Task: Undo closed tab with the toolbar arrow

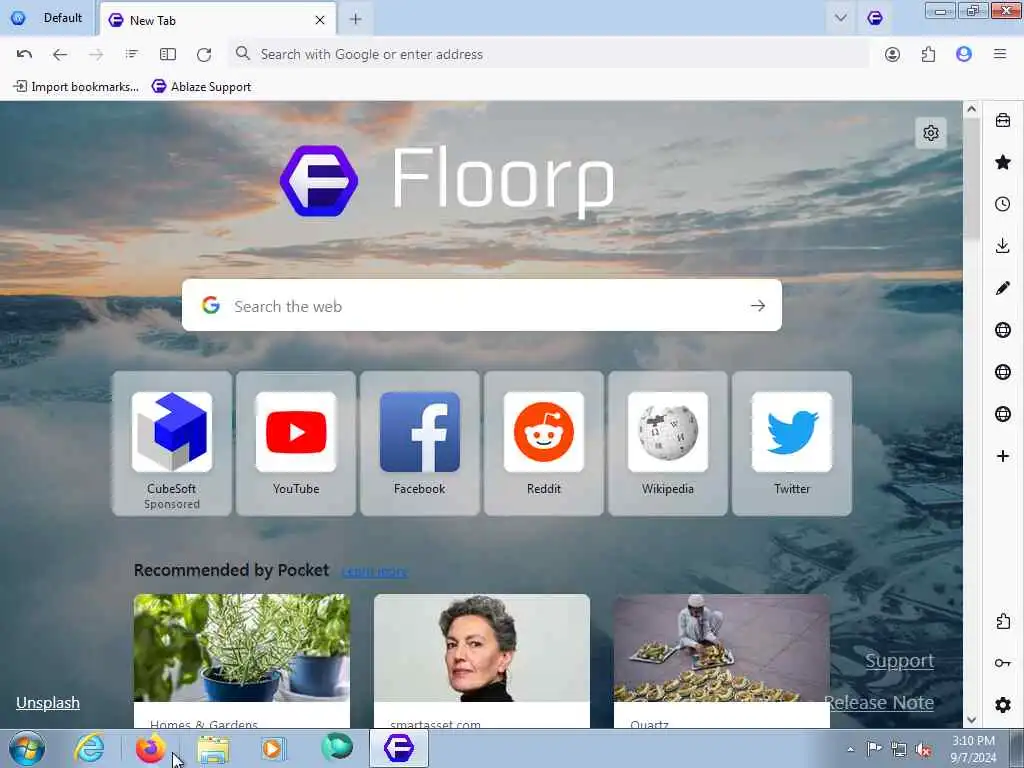Action: pos(24,54)
